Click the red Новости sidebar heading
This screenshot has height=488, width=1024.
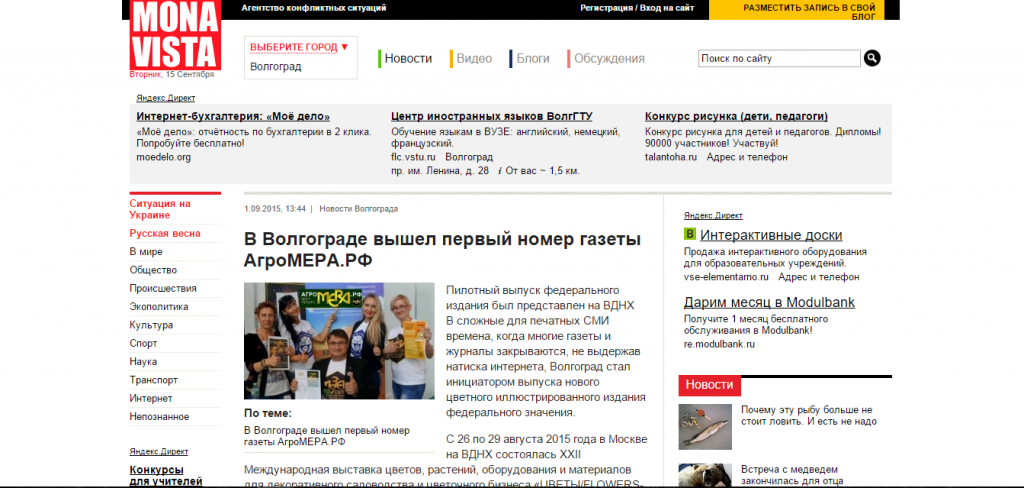coord(710,385)
